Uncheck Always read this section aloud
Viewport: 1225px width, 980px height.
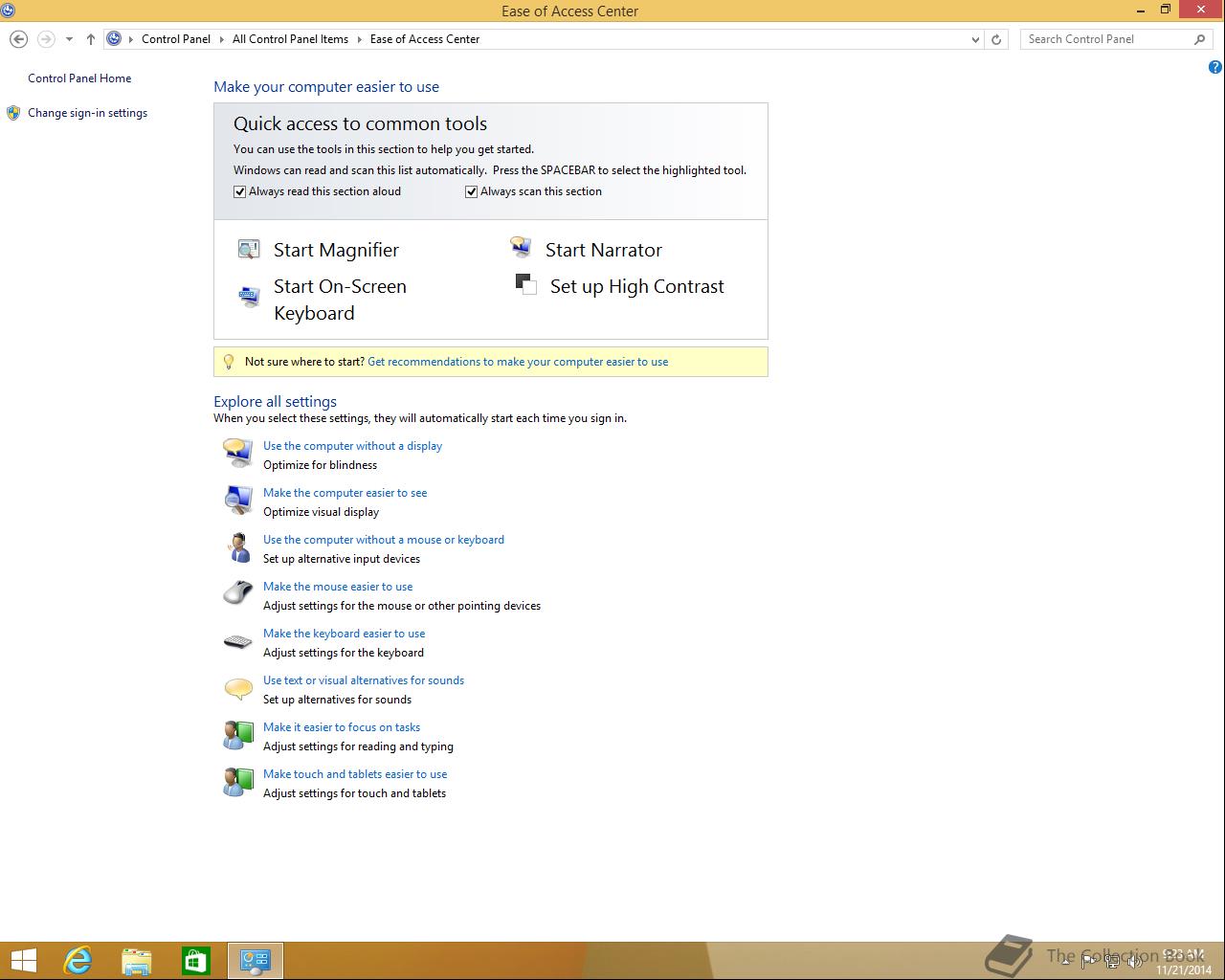(x=240, y=191)
